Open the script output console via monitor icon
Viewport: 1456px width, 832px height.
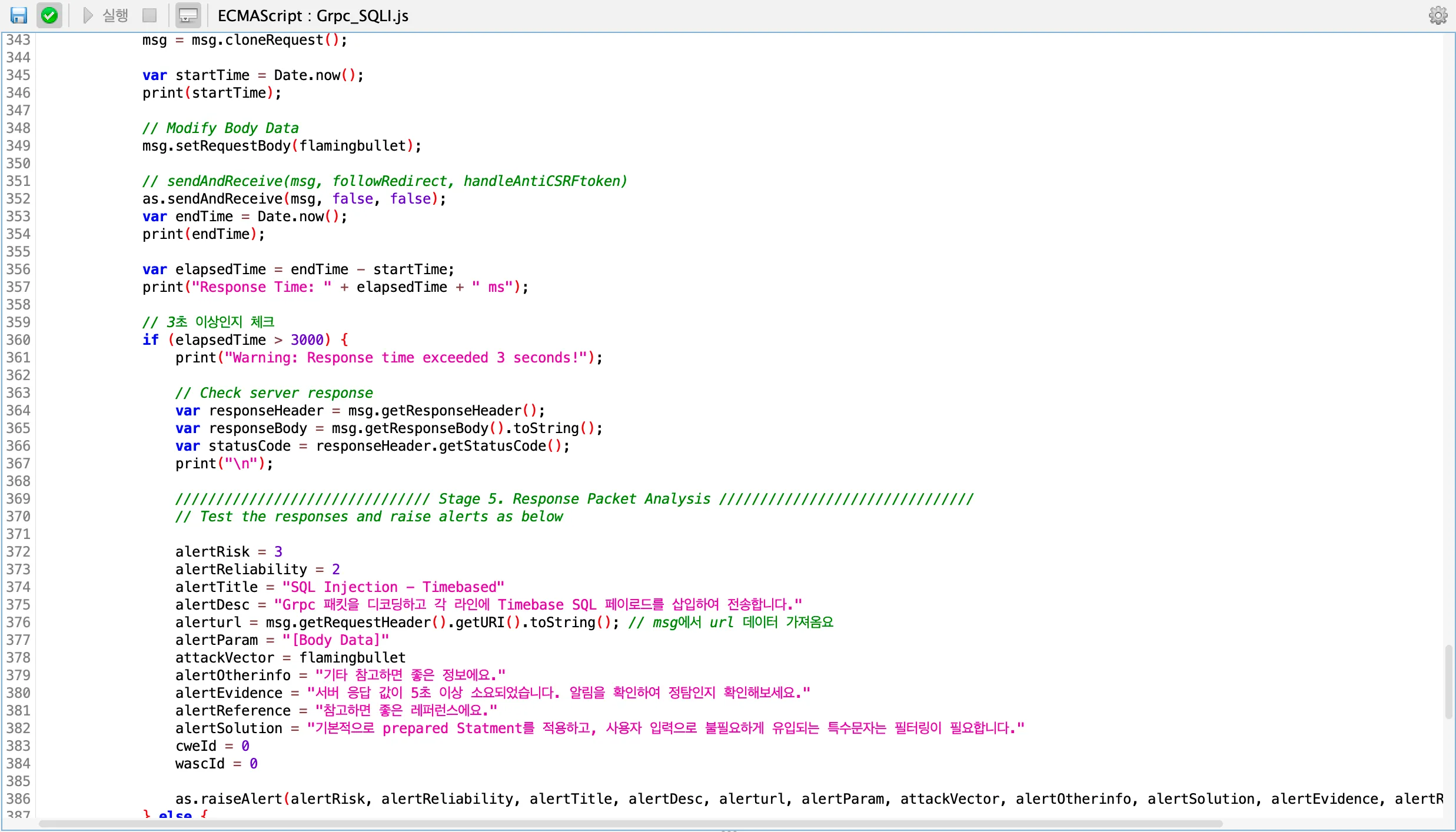pos(187,15)
